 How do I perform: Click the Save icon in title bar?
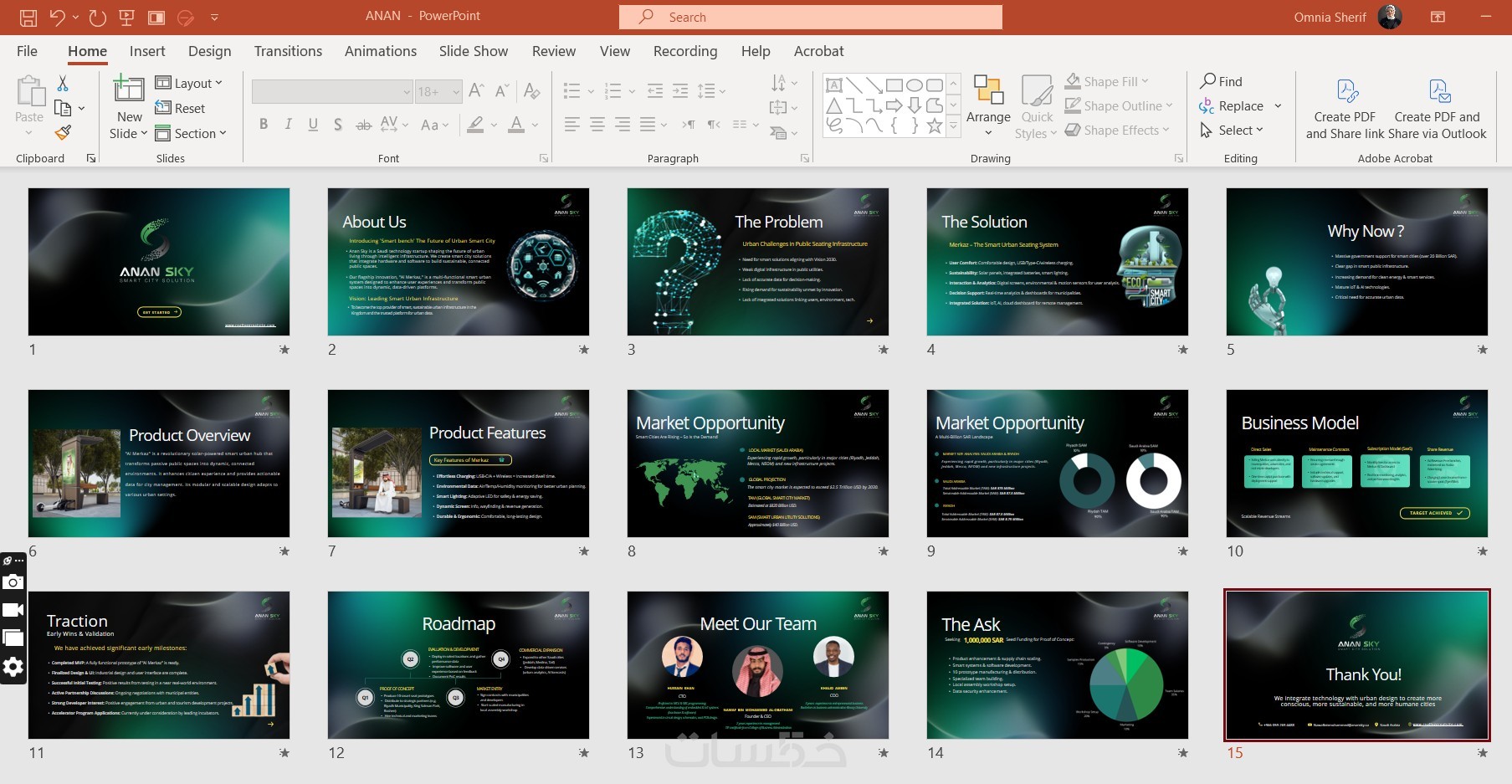point(28,17)
